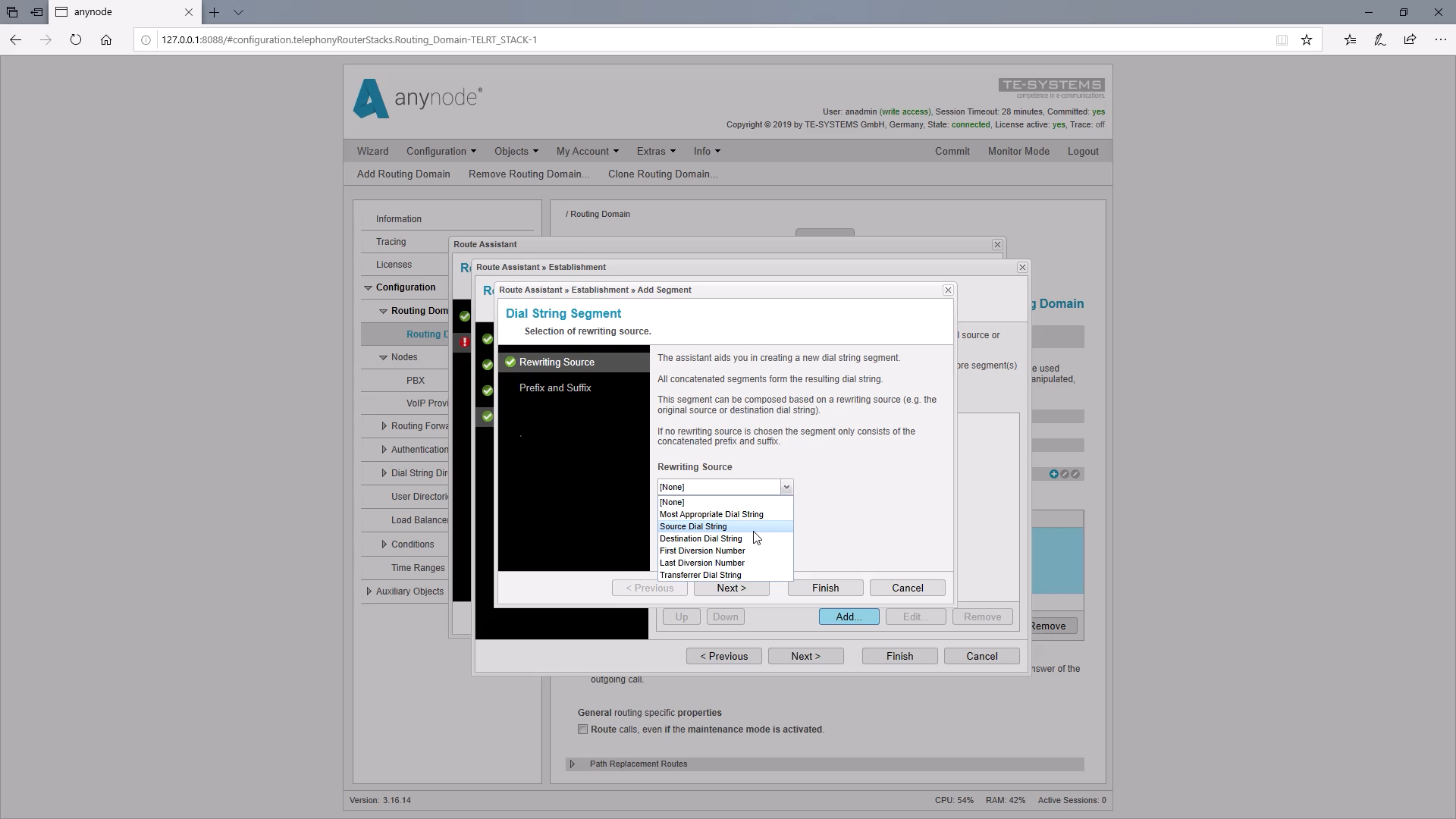Select Information in left sidebar
The image size is (1456, 819).
point(399,219)
